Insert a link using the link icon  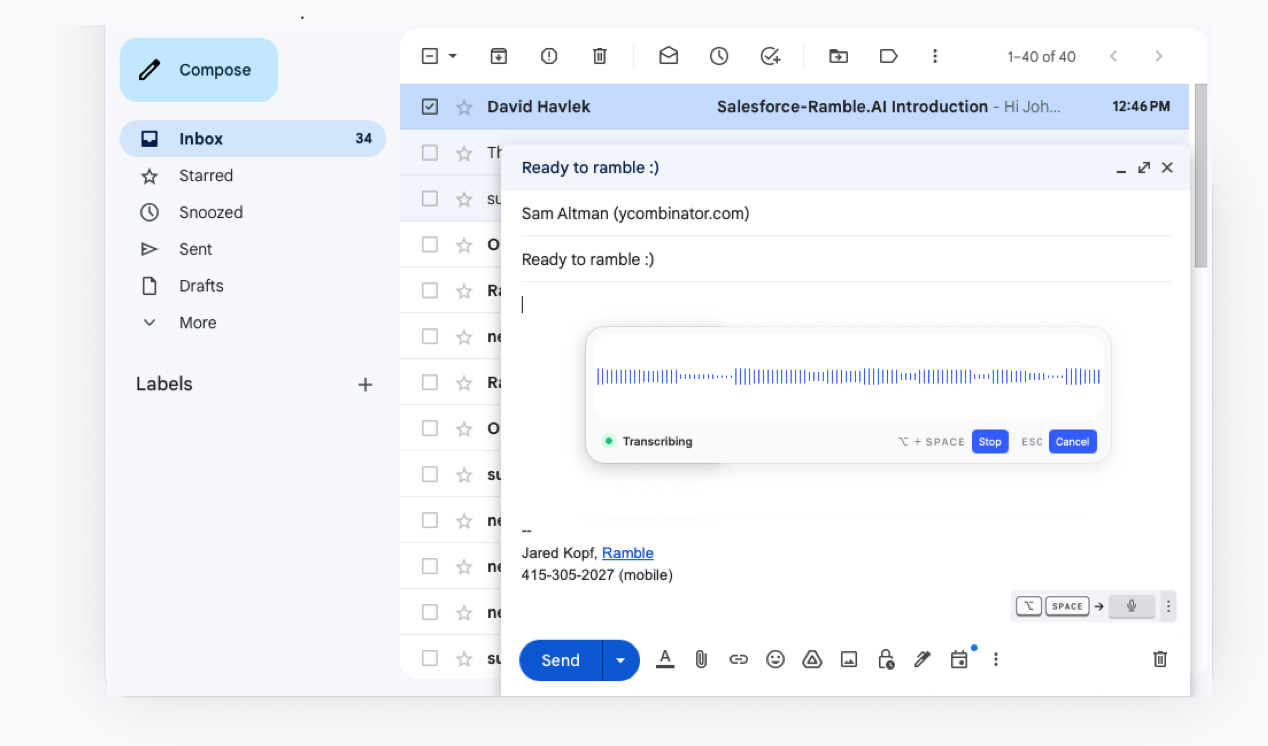pos(738,659)
